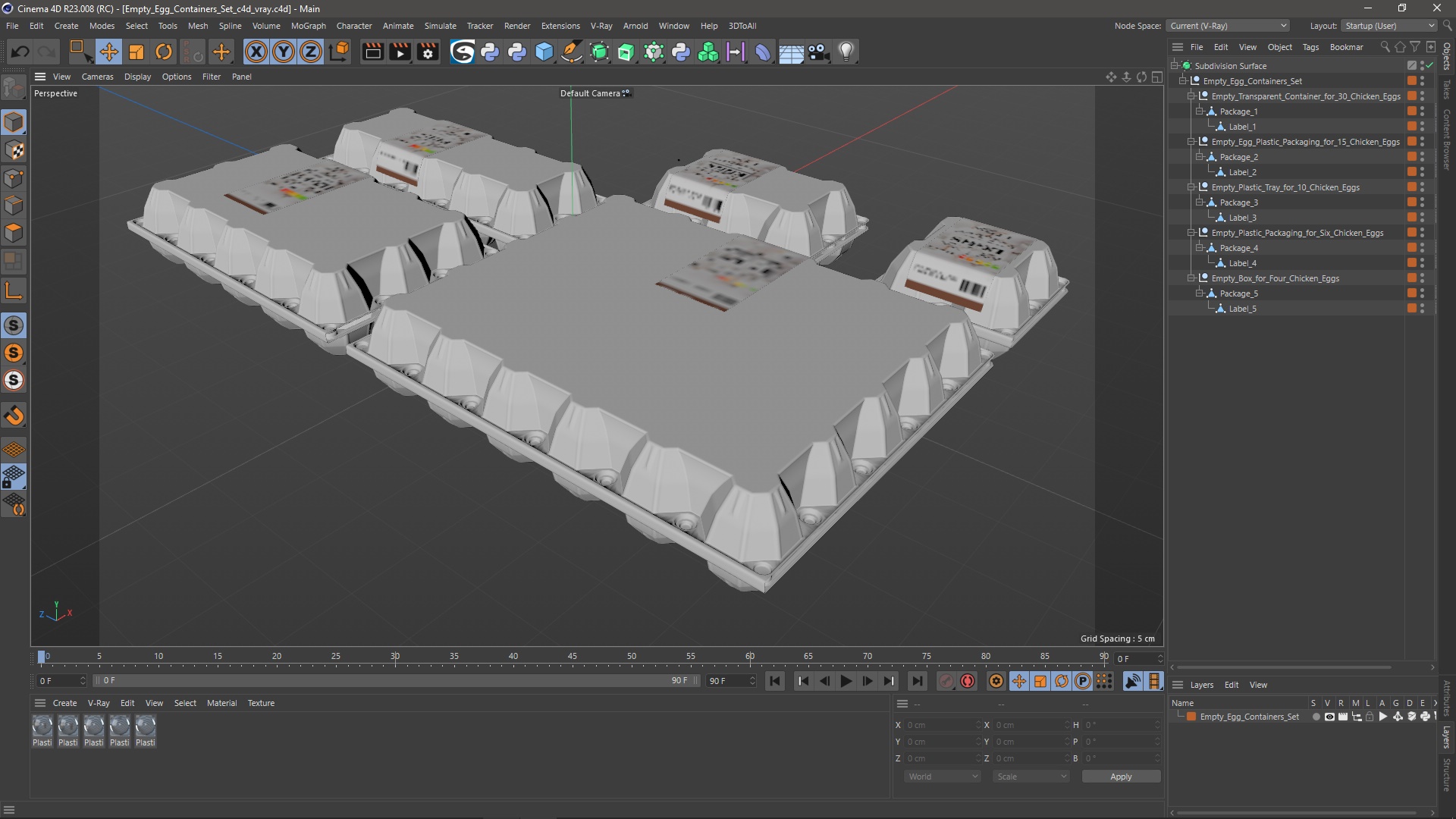Open Edit Render Settings gear clapperboard
The width and height of the screenshot is (1456, 819).
[x=428, y=52]
